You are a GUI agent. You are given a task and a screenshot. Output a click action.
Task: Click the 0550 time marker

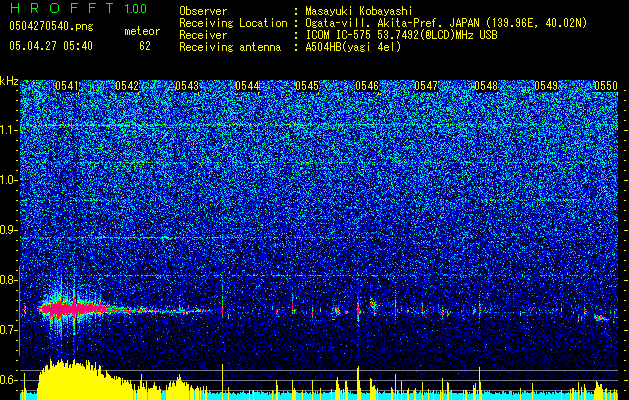pyautogui.click(x=606, y=86)
